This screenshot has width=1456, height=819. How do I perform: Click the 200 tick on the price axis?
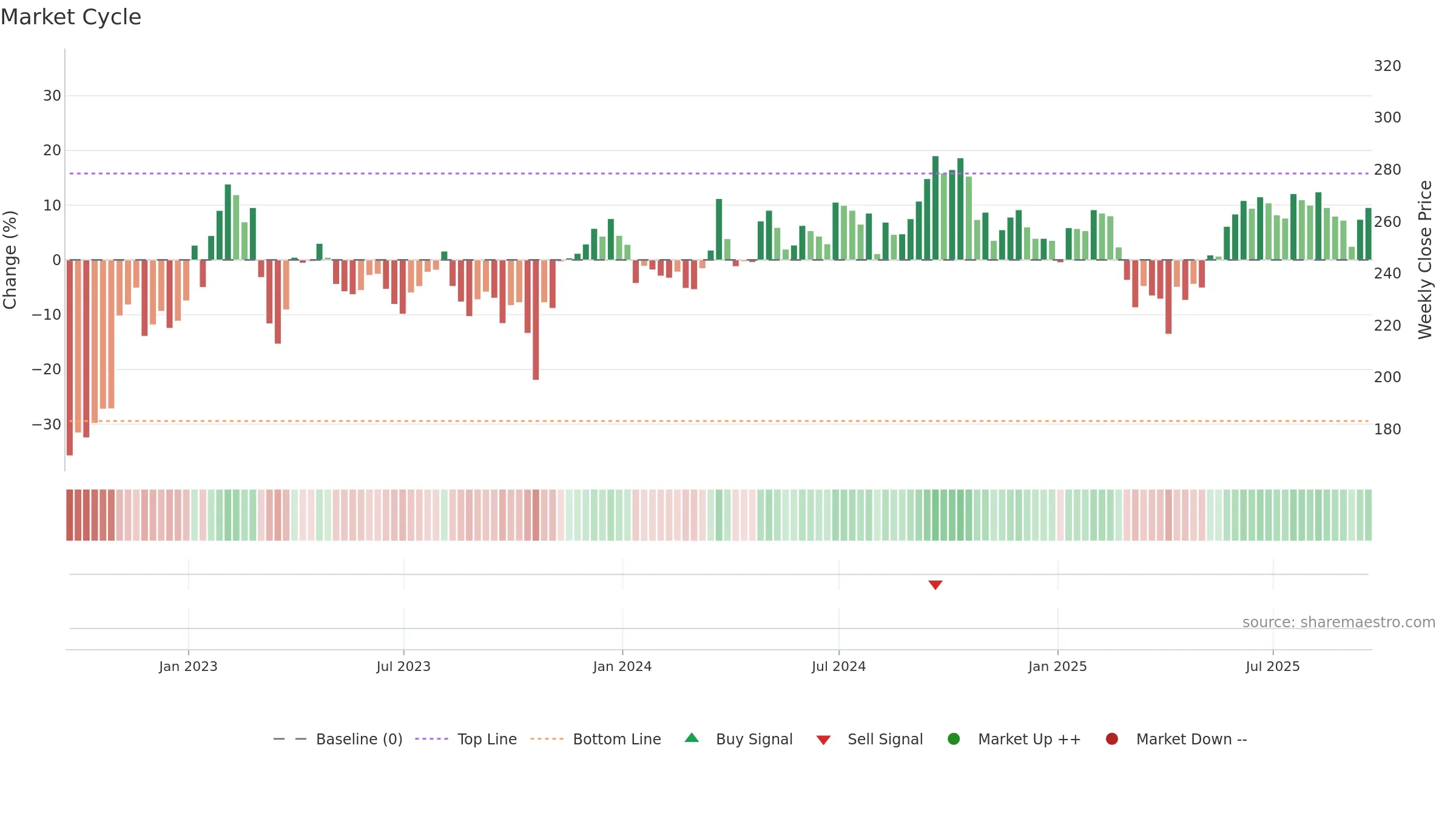[x=1387, y=377]
